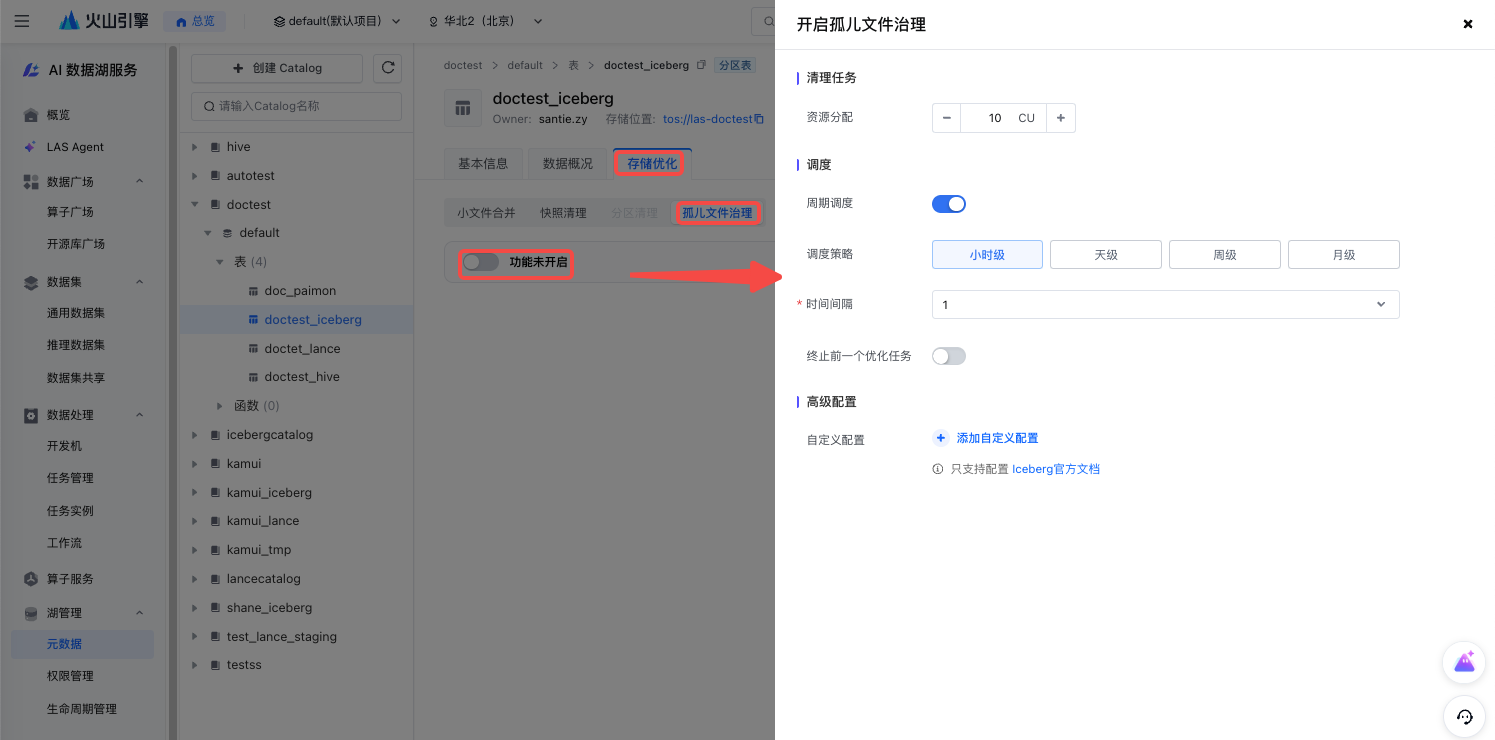The width and height of the screenshot is (1495, 740).
Task: Open 算子服务 in the sidebar
Action: (70, 579)
